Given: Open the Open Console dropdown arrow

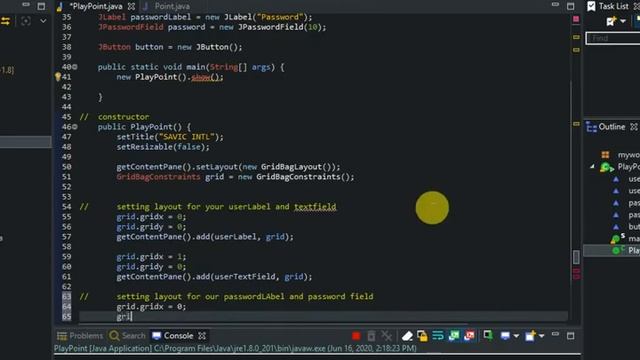Looking at the screenshot, I should (x=541, y=336).
